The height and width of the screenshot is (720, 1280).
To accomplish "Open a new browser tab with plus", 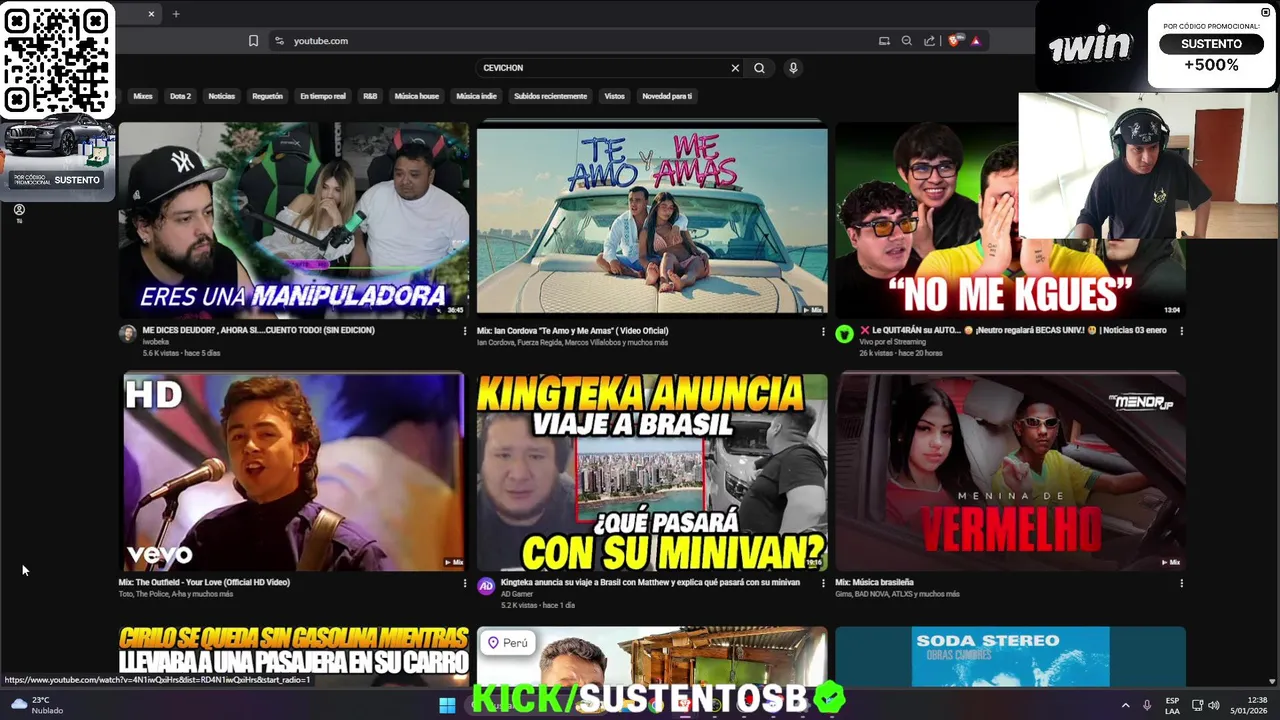I will tap(176, 14).
